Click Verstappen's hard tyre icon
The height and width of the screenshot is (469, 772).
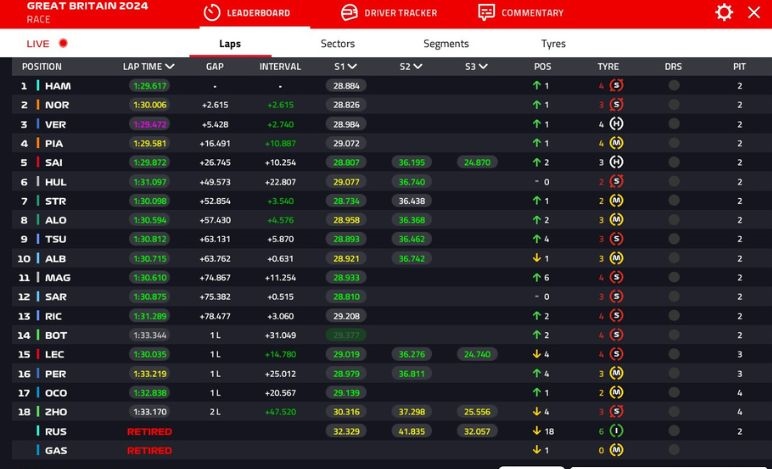pos(617,124)
